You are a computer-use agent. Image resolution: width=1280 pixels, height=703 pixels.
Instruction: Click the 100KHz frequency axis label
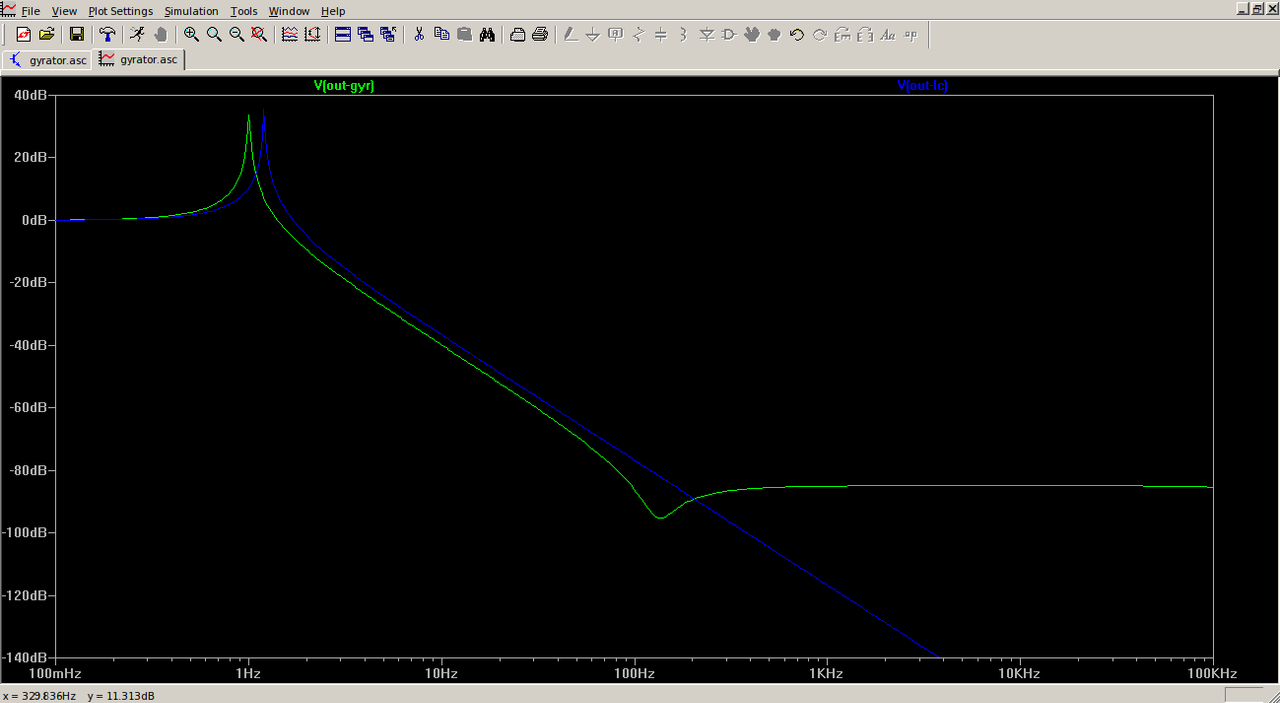click(1212, 673)
